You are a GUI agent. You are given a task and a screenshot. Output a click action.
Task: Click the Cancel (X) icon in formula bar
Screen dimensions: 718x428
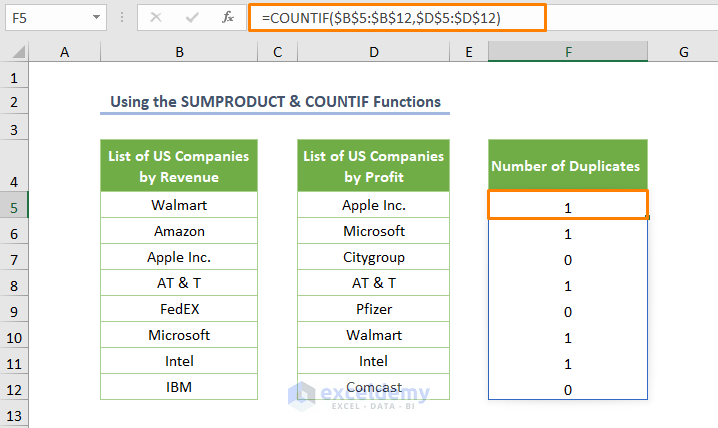tap(155, 17)
